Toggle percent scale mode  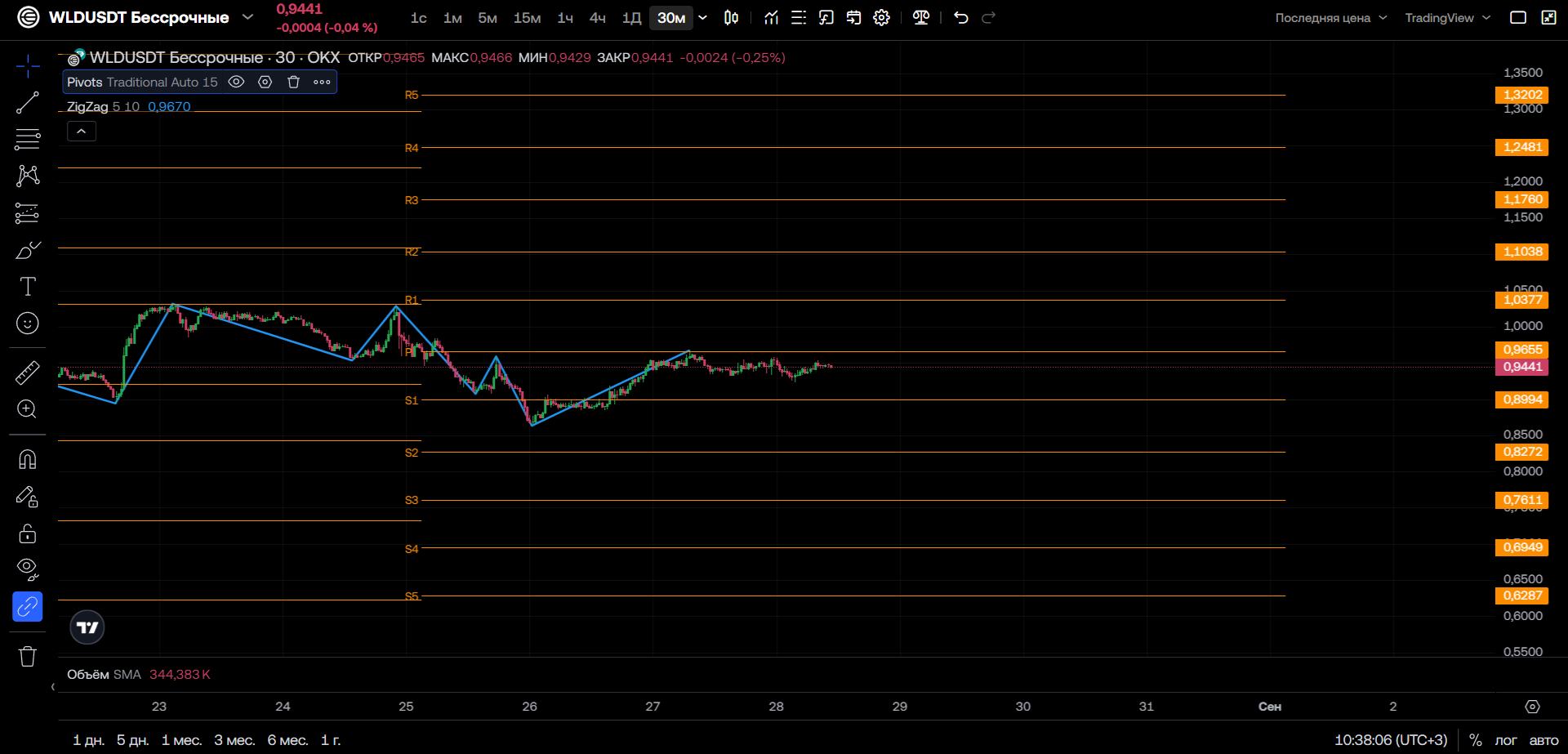[1476, 740]
